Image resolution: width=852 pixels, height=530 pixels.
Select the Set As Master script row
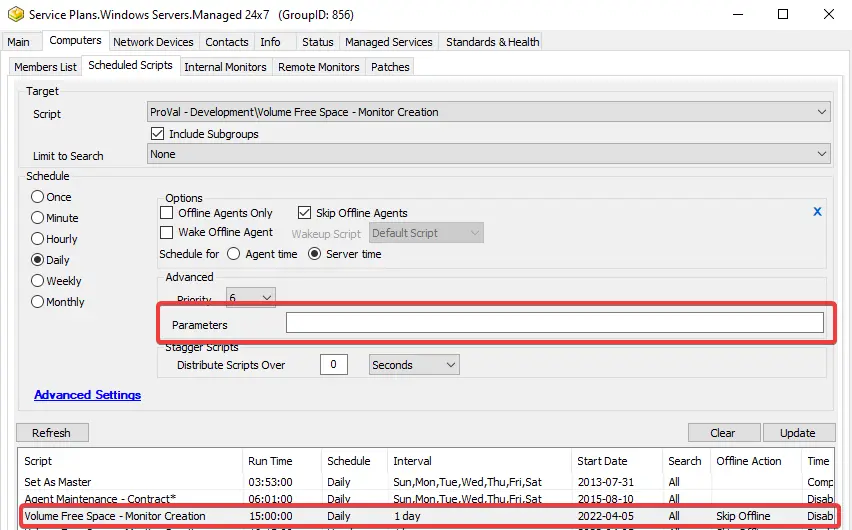pyautogui.click(x=426, y=482)
